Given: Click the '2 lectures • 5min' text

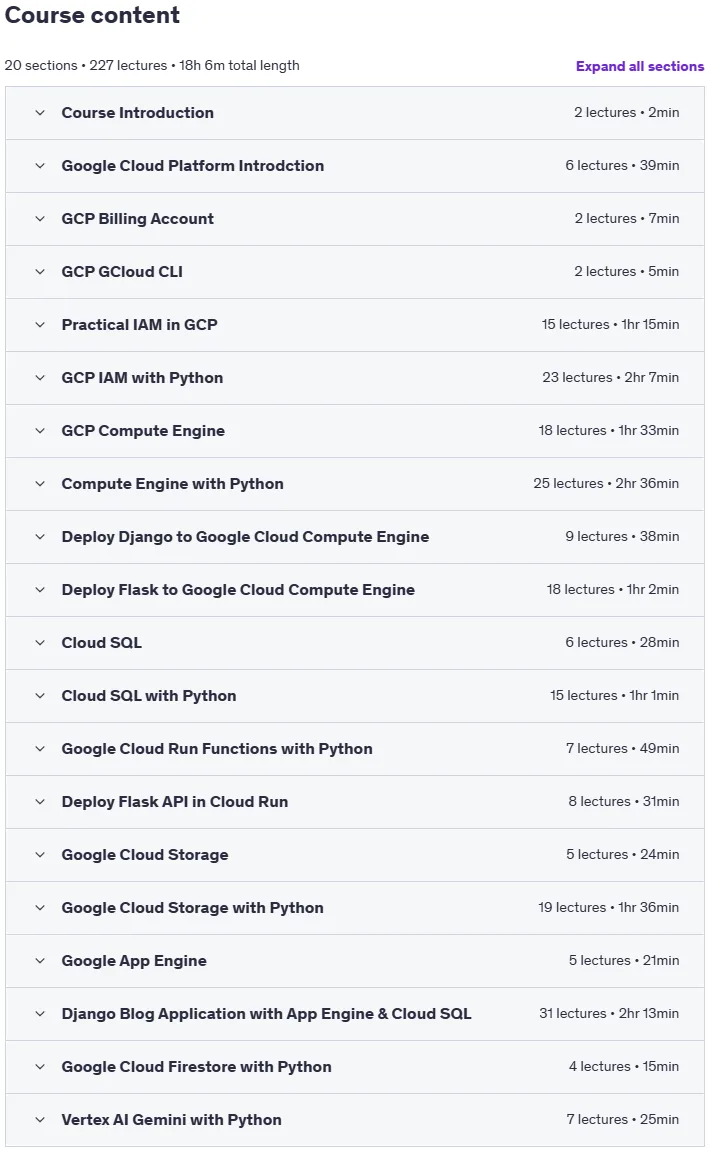Looking at the screenshot, I should point(626,272).
